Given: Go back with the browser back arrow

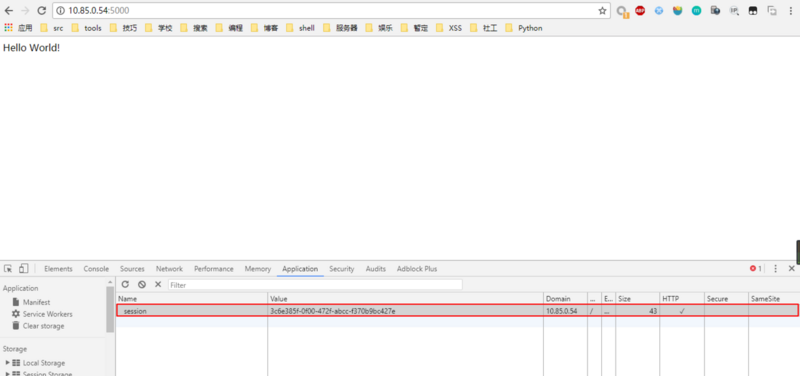Looking at the screenshot, I should point(9,11).
